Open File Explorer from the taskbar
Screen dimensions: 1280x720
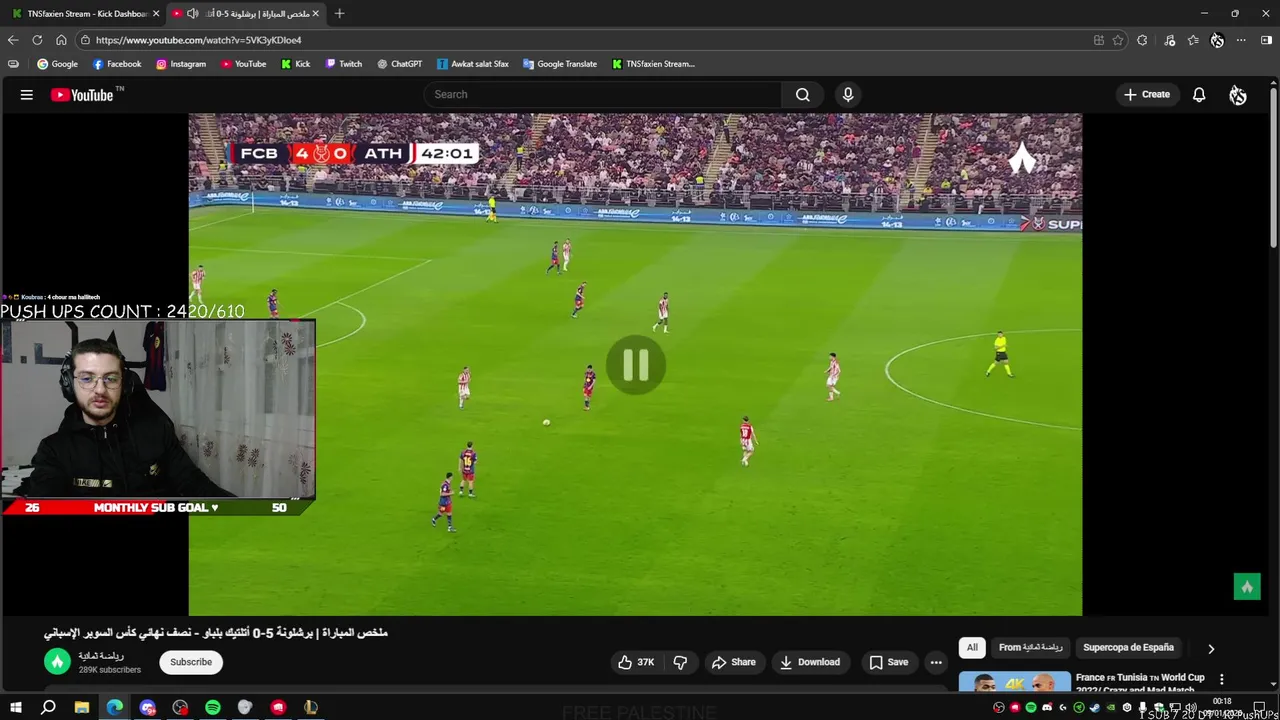[x=82, y=707]
